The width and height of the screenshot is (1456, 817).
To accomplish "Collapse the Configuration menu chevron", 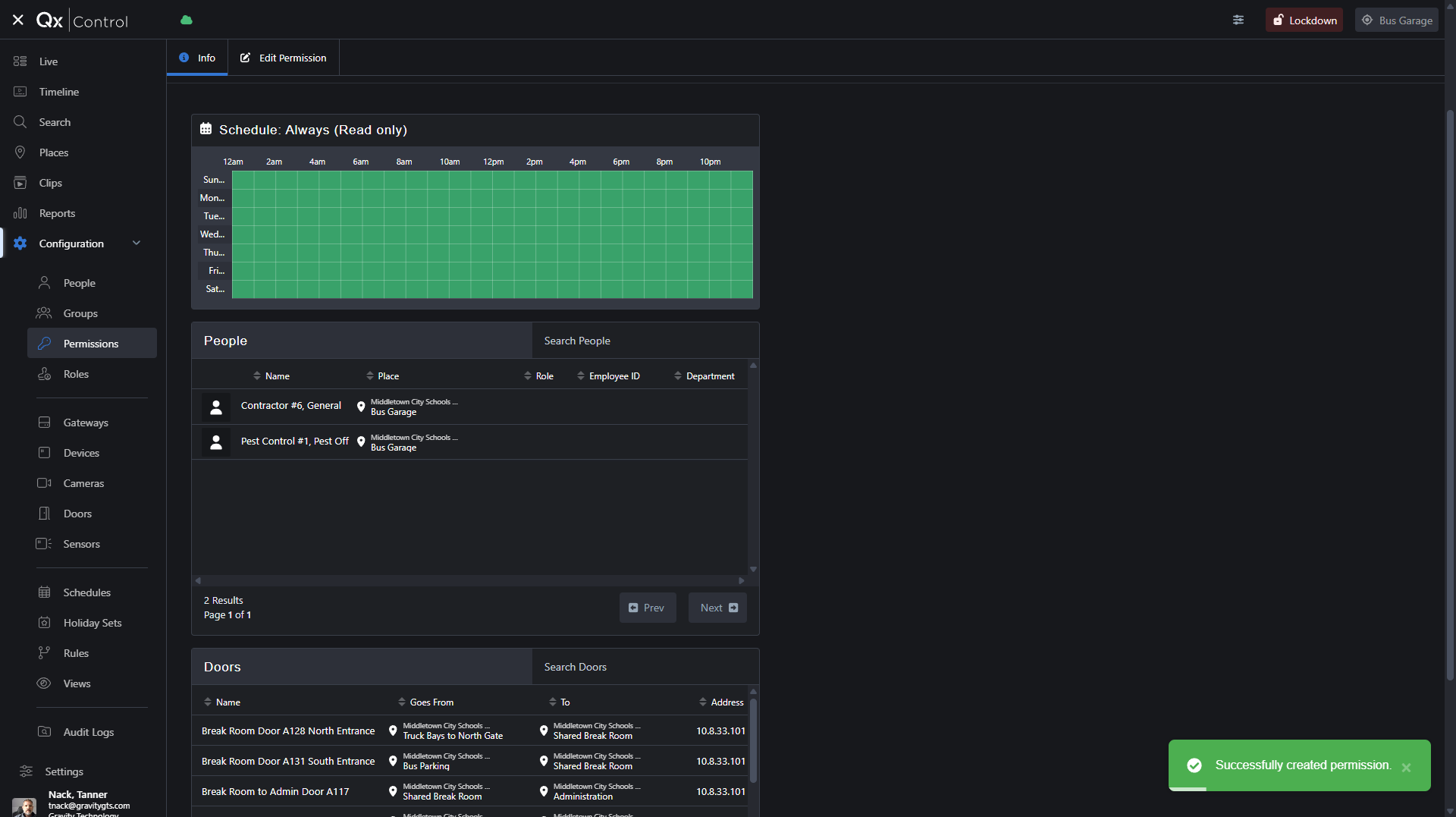I will click(x=136, y=244).
